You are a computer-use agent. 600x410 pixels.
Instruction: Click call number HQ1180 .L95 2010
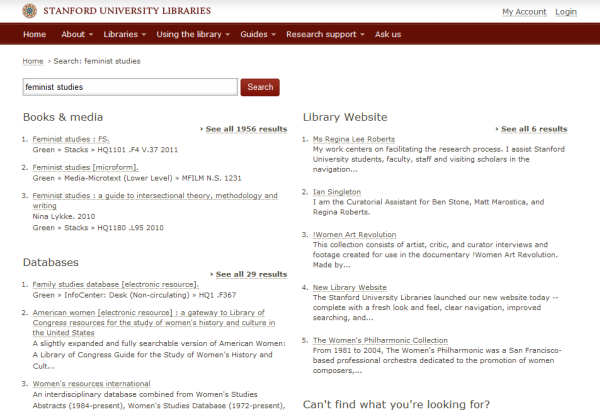click(130, 228)
